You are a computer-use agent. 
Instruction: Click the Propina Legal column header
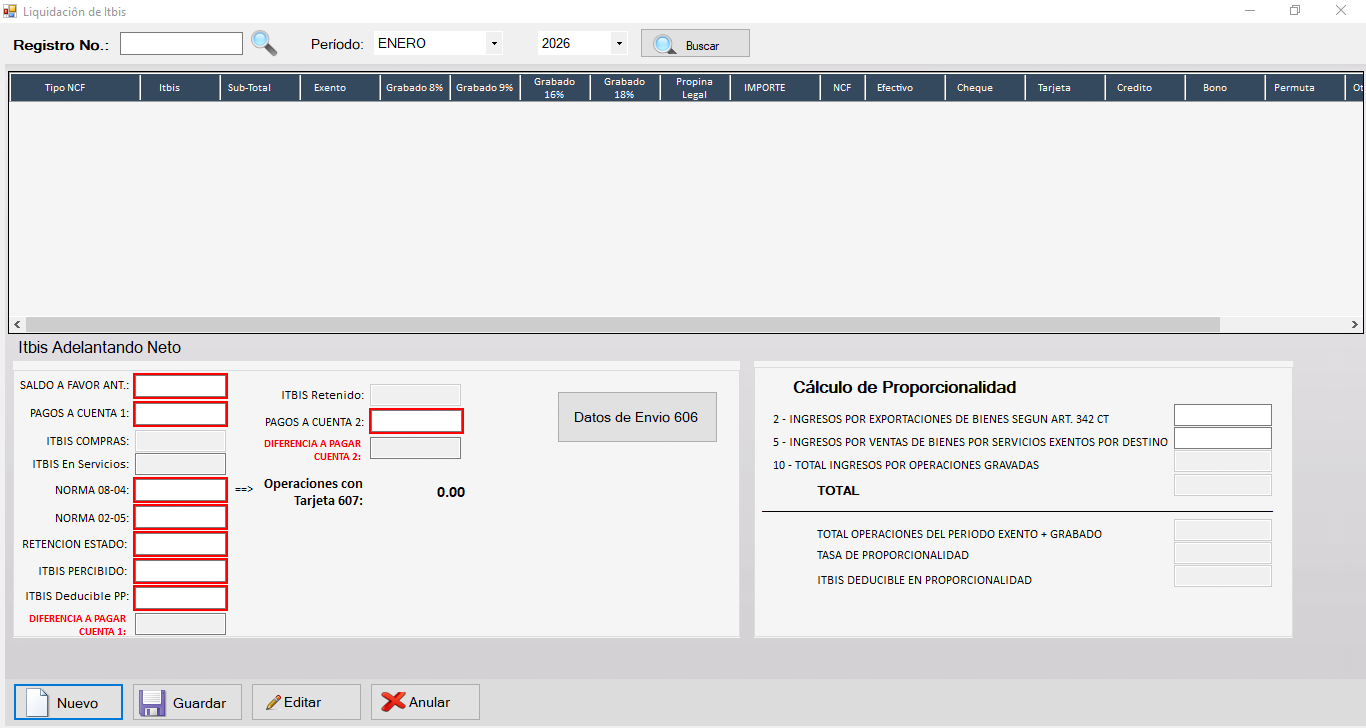tap(695, 88)
